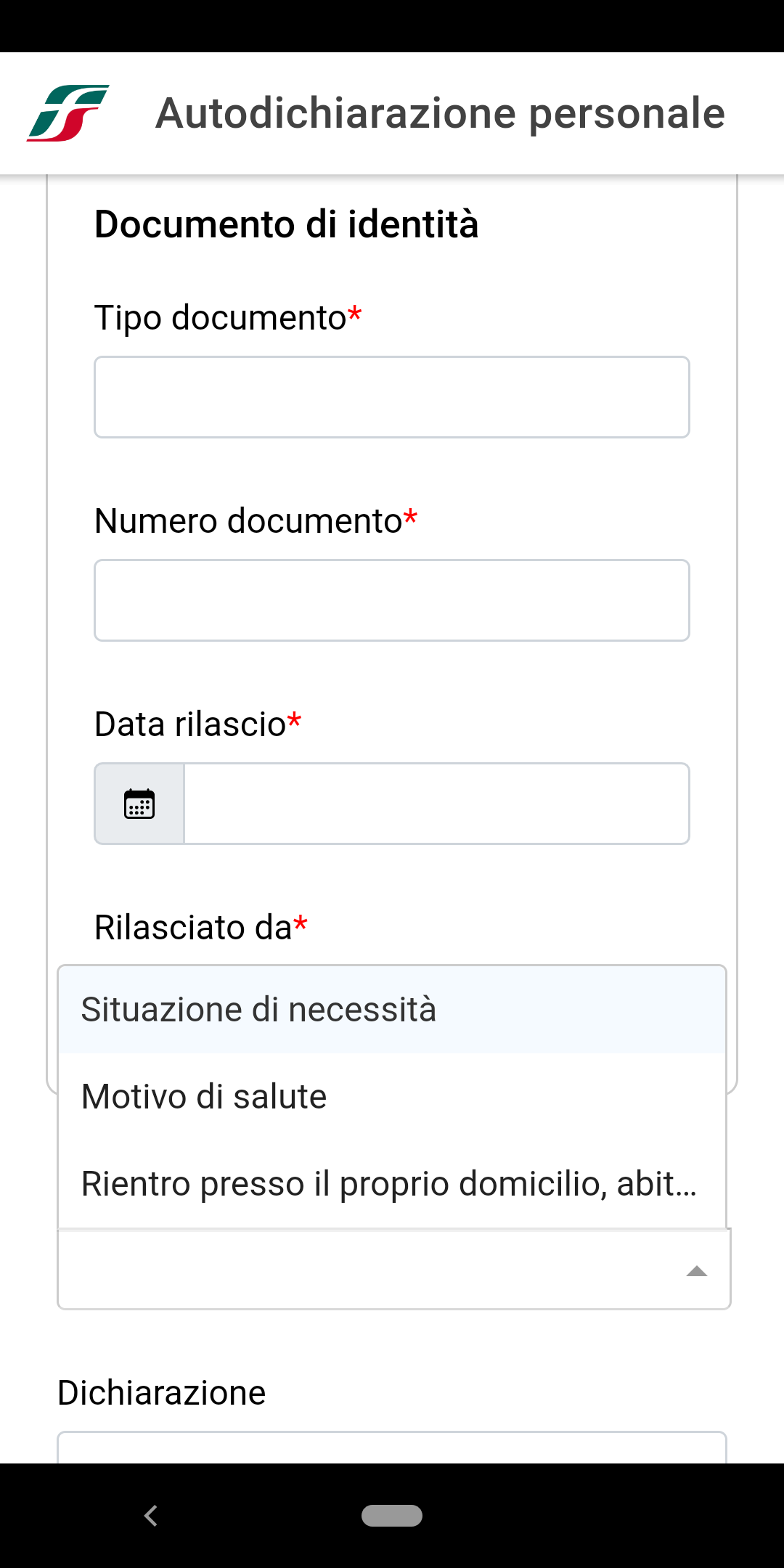Tap the home pill in navigation bar

pyautogui.click(x=392, y=1516)
